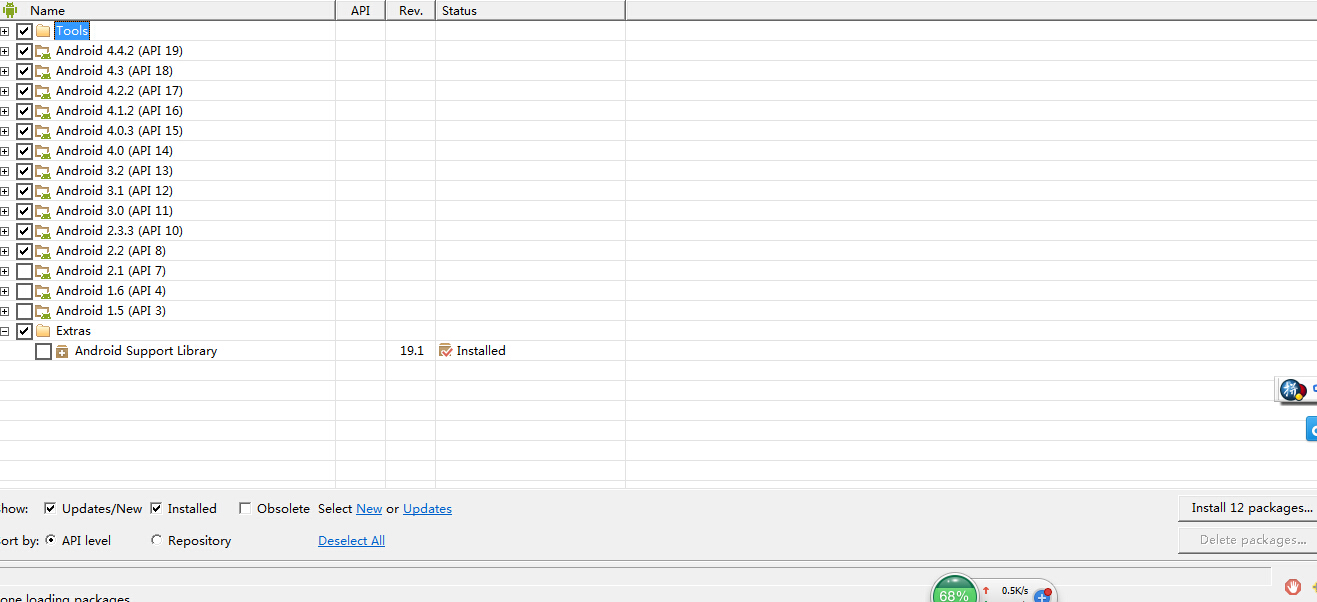
Task: Click the Android 2.1 (API 7) platform icon
Action: [43, 271]
